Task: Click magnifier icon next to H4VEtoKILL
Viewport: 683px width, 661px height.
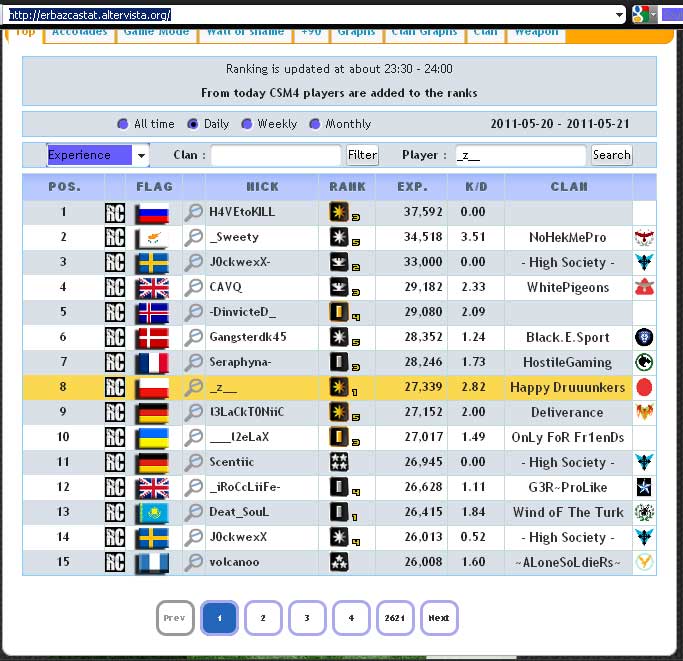Action: 193,212
